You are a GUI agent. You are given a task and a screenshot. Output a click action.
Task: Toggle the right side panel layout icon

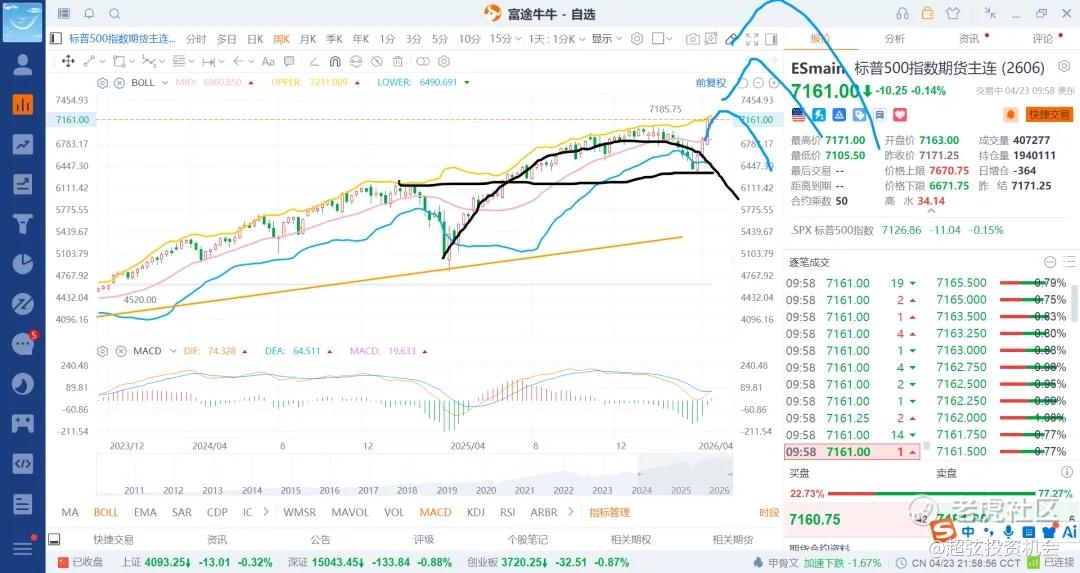point(771,39)
